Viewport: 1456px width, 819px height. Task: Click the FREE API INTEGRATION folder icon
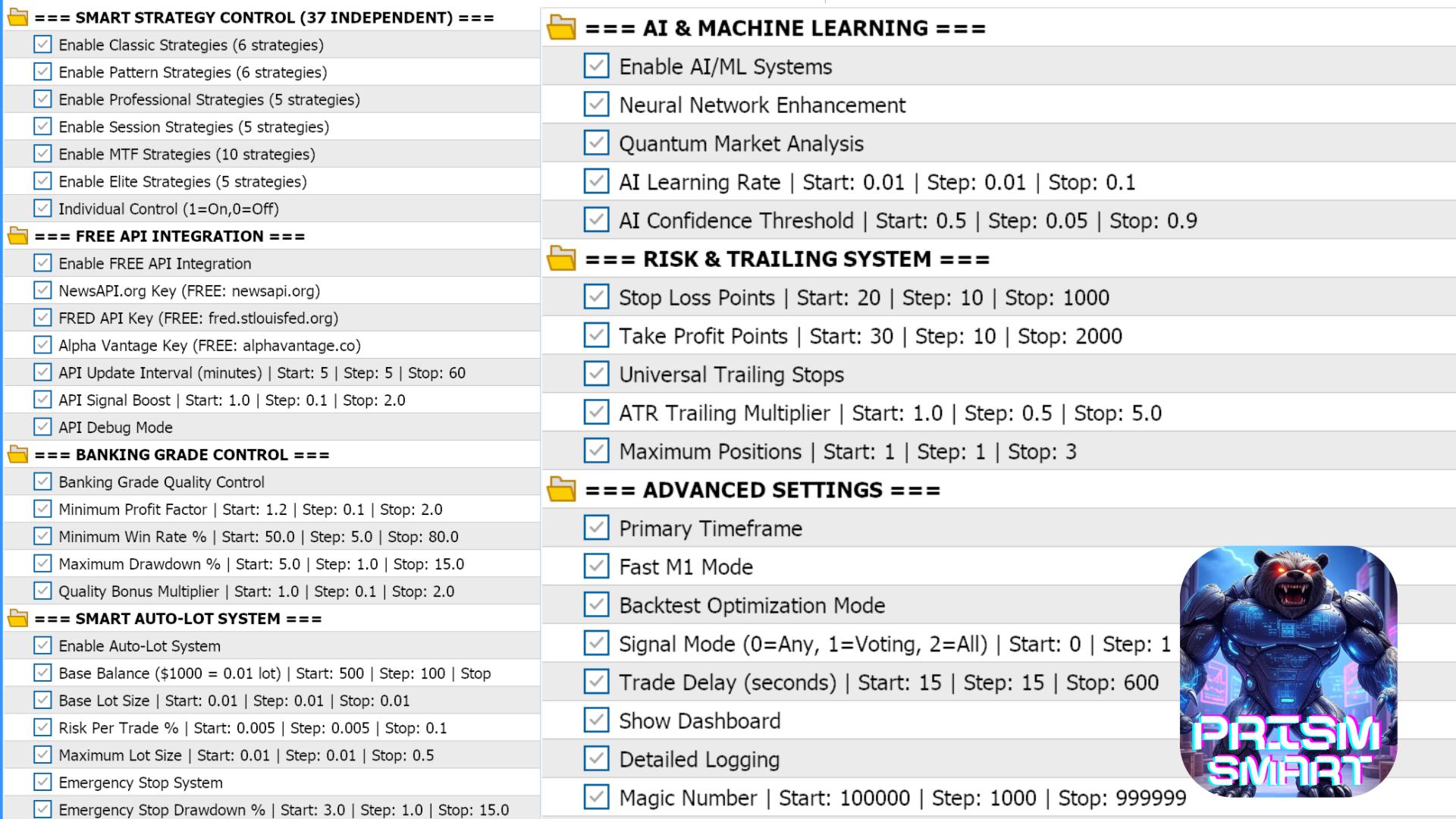pos(18,236)
